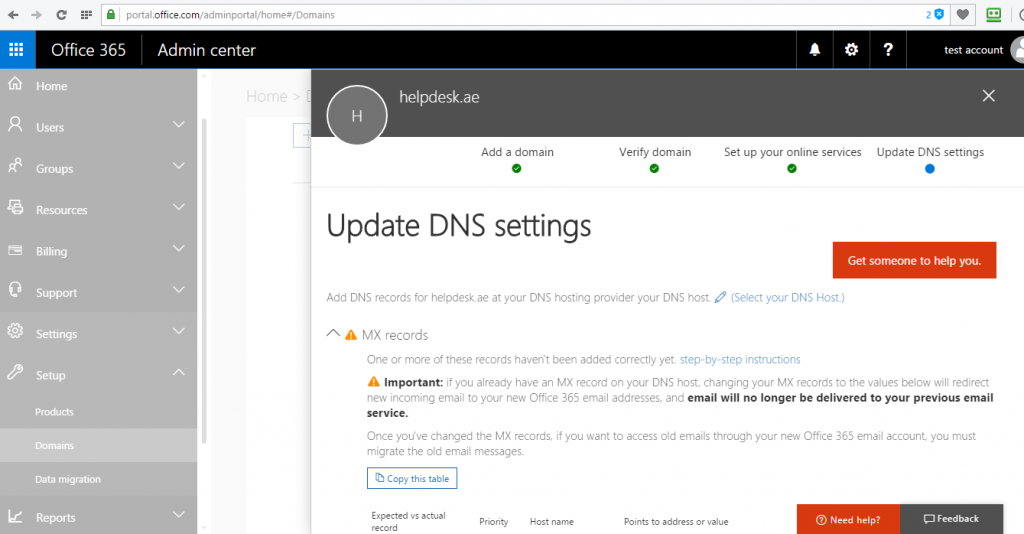The image size is (1024, 534).
Task: Click Copy this table button
Action: pyautogui.click(x=412, y=479)
